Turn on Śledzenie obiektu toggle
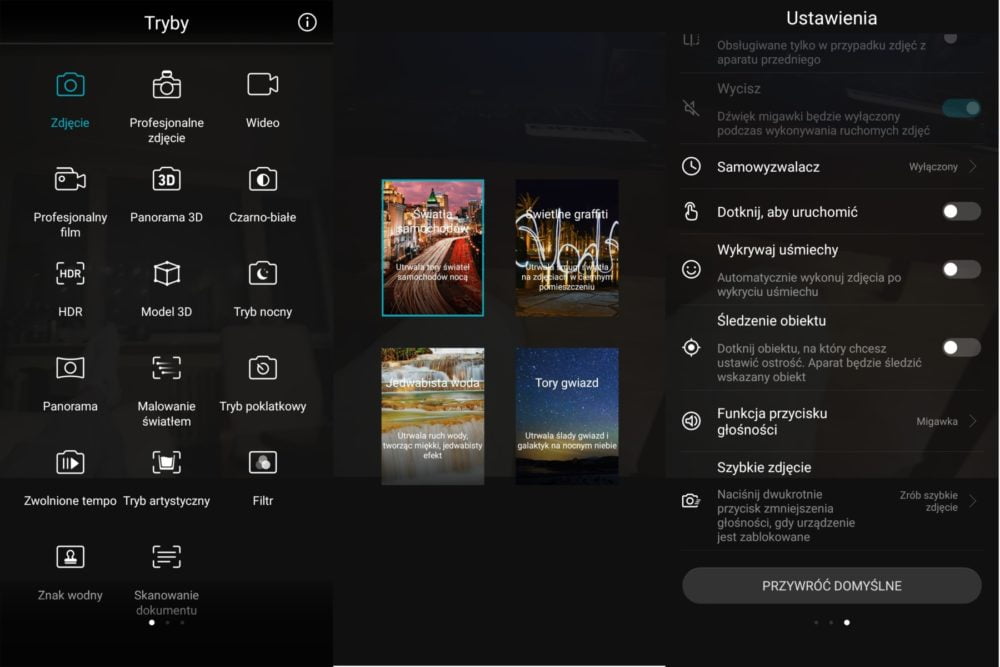Viewport: 1000px width, 667px height. coord(961,347)
